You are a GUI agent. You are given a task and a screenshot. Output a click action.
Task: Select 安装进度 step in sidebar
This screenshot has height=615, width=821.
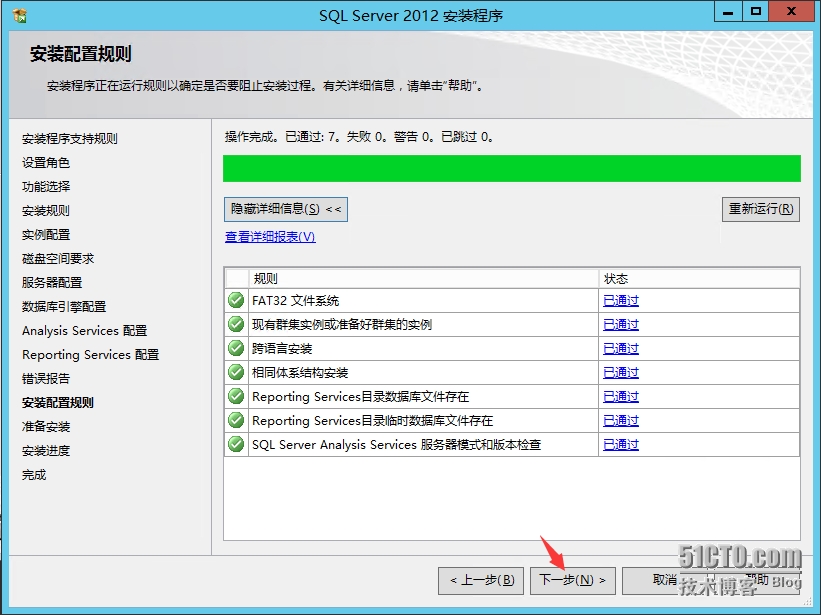(46, 451)
